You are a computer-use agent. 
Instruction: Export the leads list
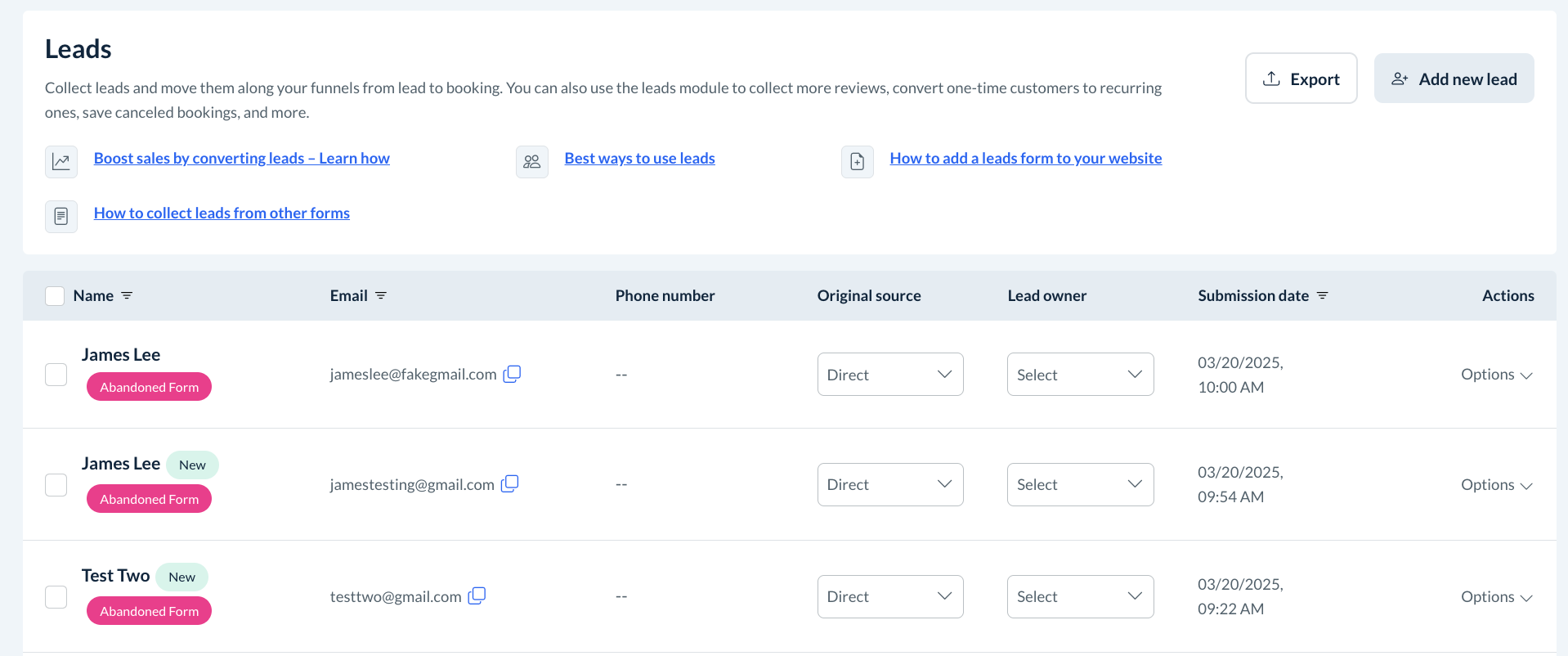click(1301, 79)
